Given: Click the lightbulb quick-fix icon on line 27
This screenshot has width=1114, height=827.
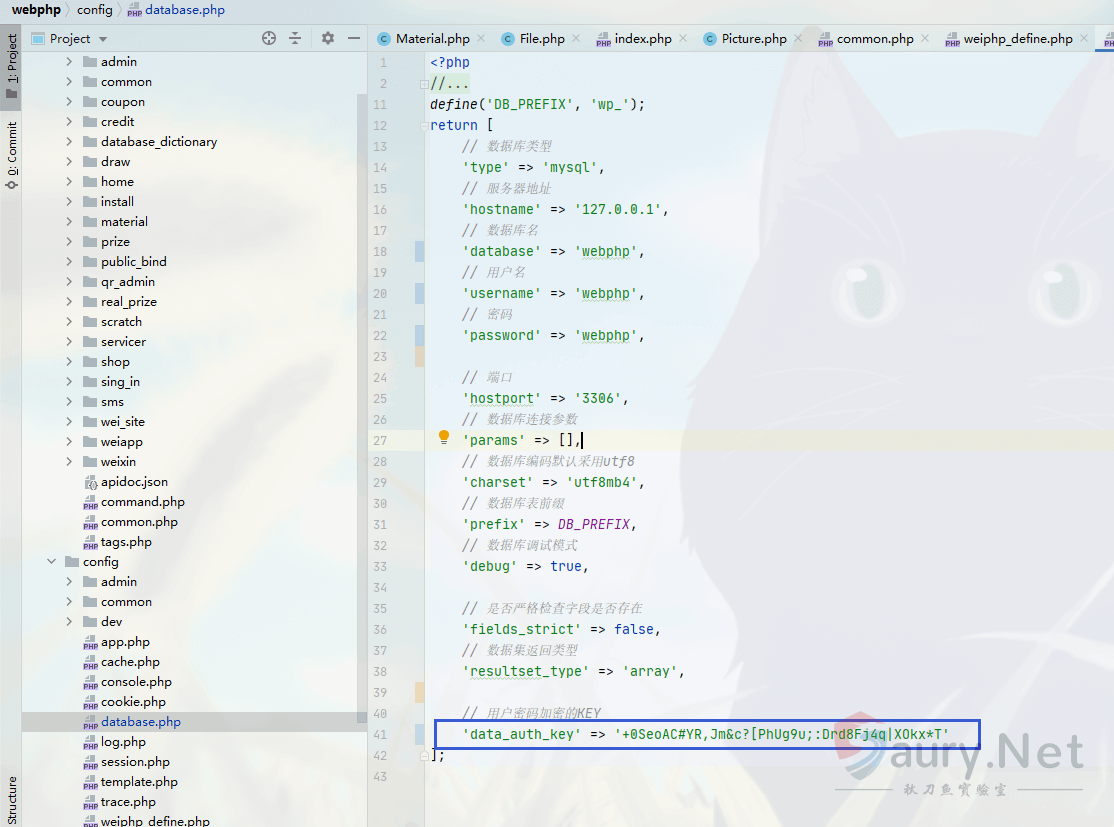Looking at the screenshot, I should 445,438.
